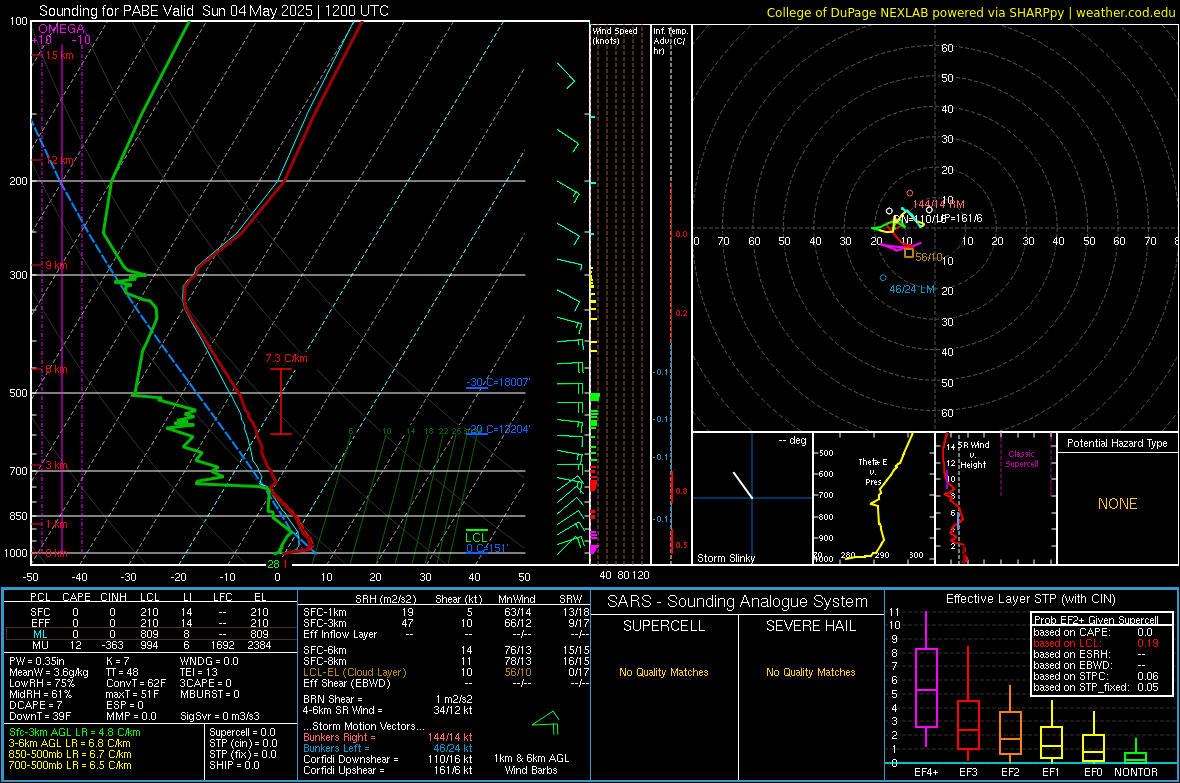Click the 'ConvT = 62F' value
The width and height of the screenshot is (1180, 783).
click(x=135, y=683)
